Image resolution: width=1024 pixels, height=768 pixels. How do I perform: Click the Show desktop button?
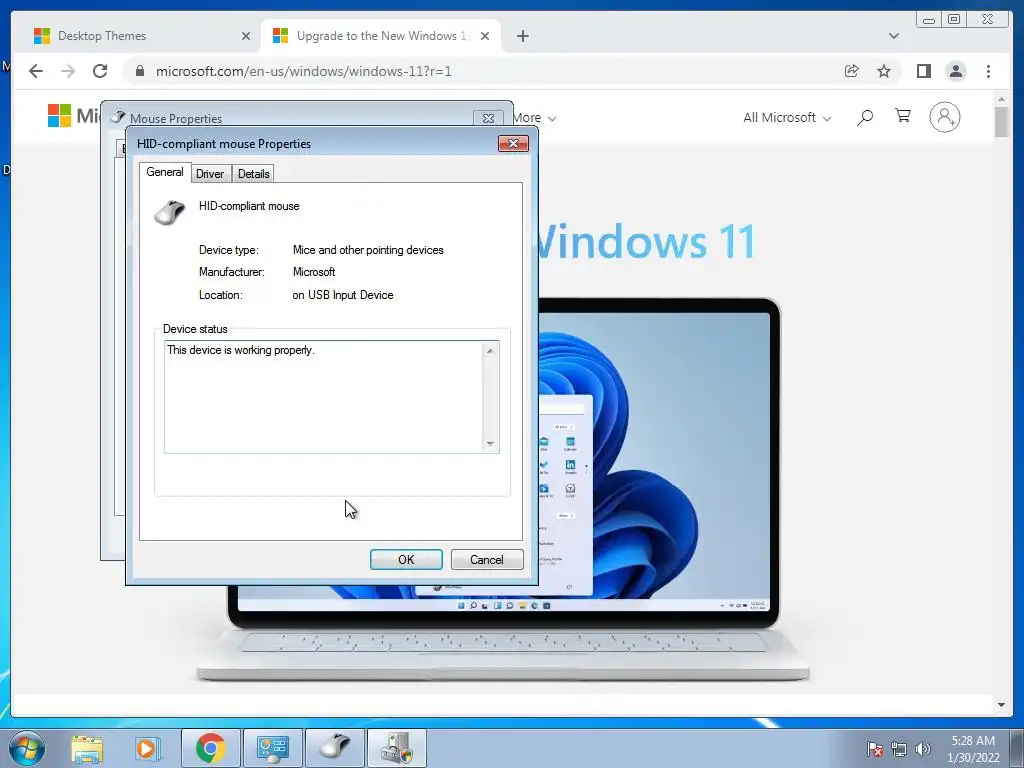(1017, 748)
